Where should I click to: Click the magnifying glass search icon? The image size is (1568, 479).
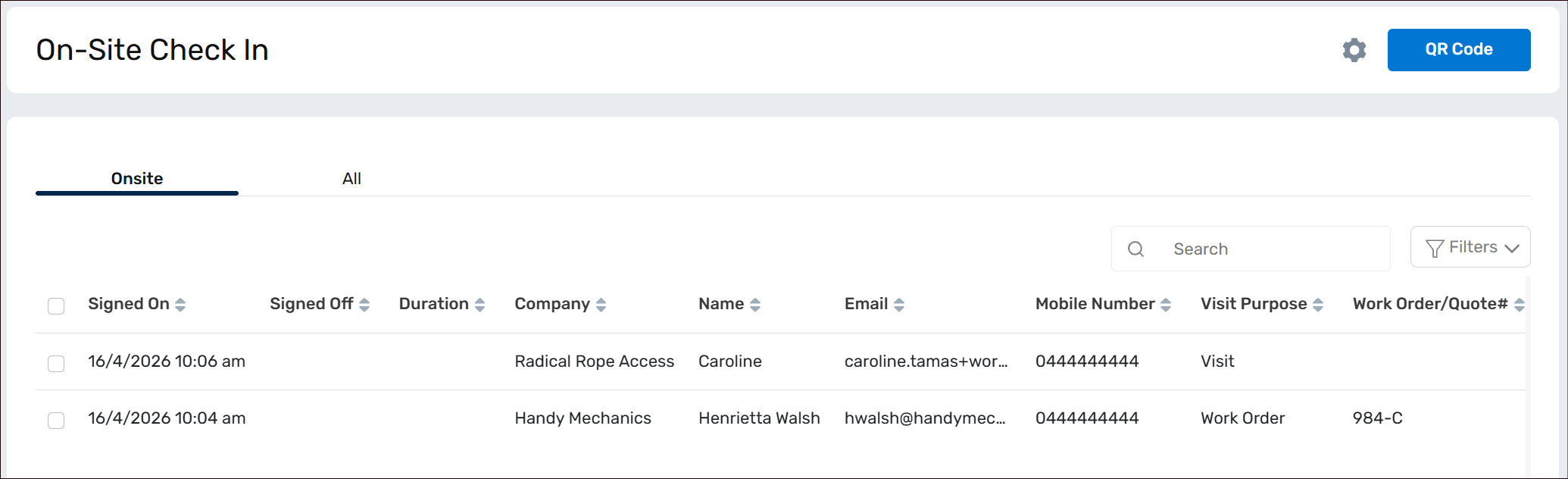pyautogui.click(x=1135, y=249)
